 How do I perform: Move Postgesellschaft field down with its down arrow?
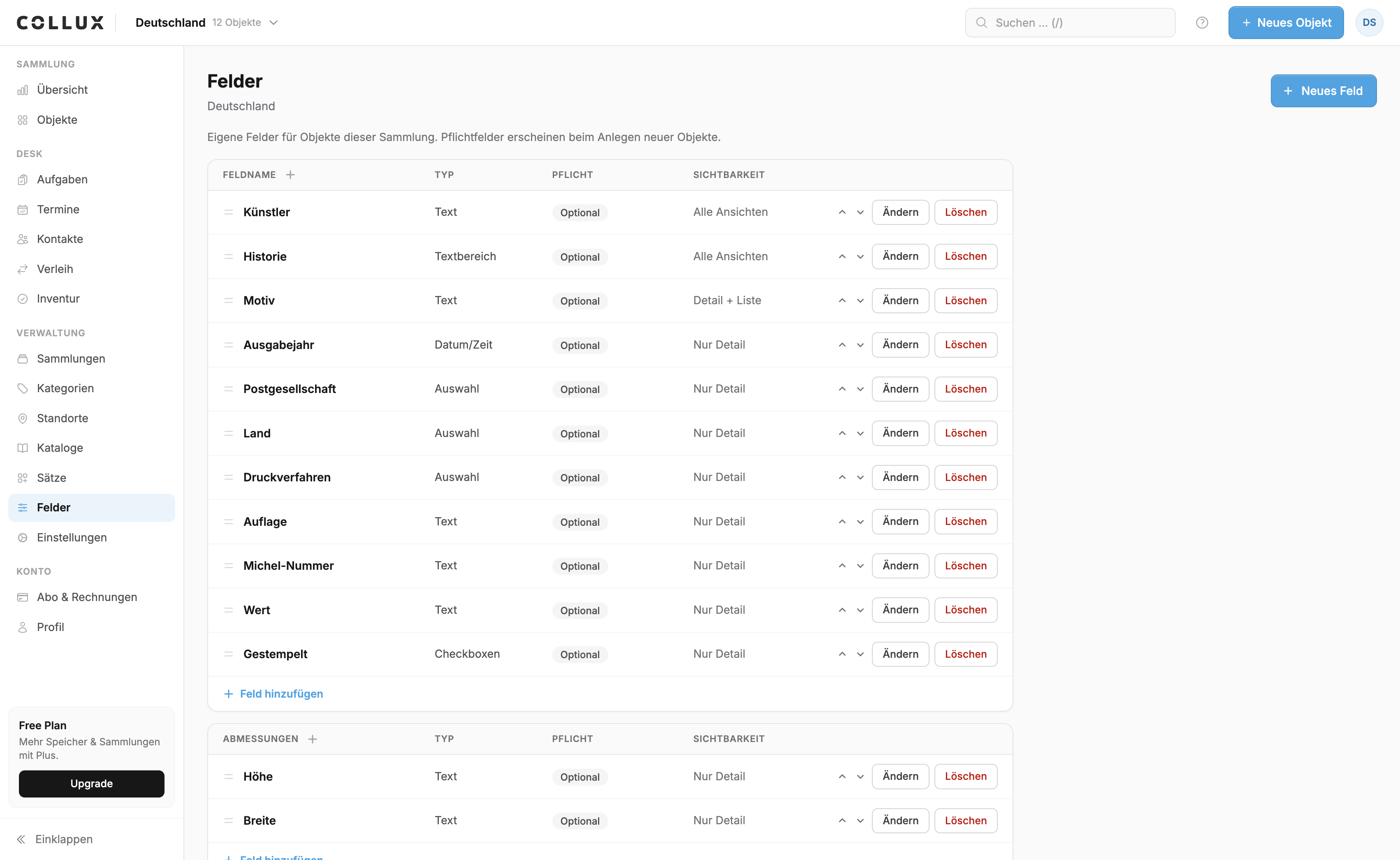[x=860, y=389]
